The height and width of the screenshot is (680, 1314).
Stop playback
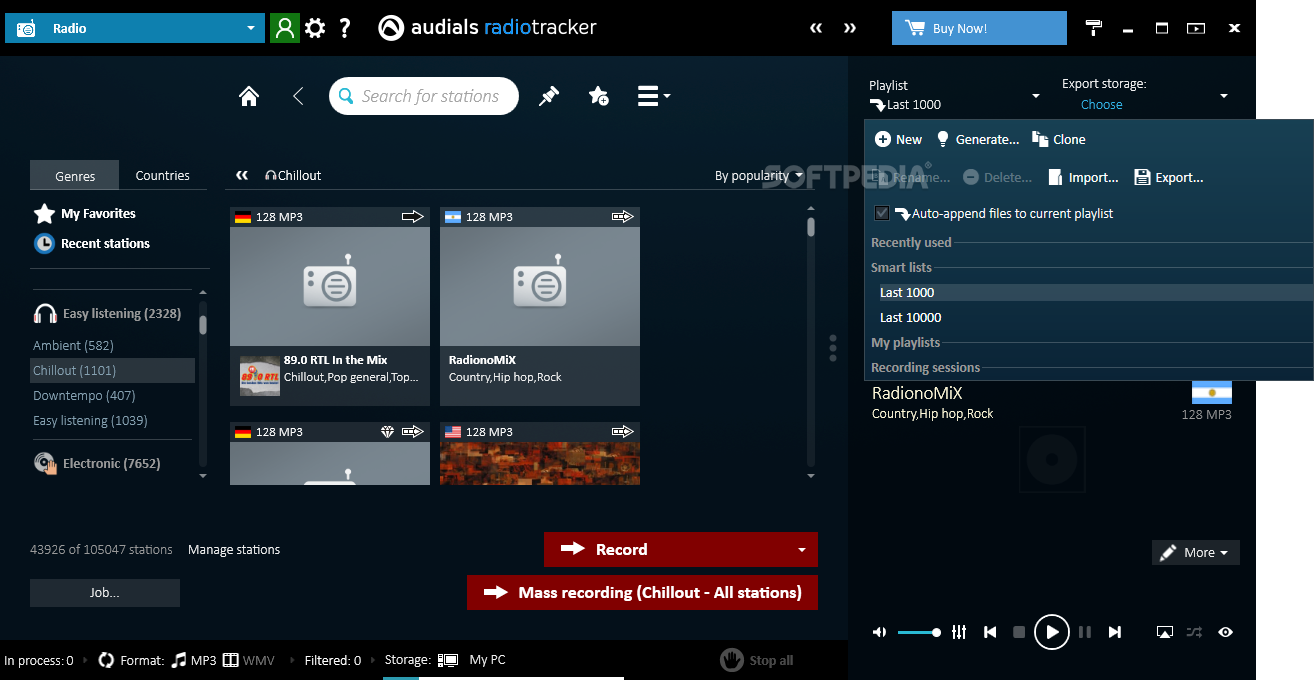pos(1019,632)
